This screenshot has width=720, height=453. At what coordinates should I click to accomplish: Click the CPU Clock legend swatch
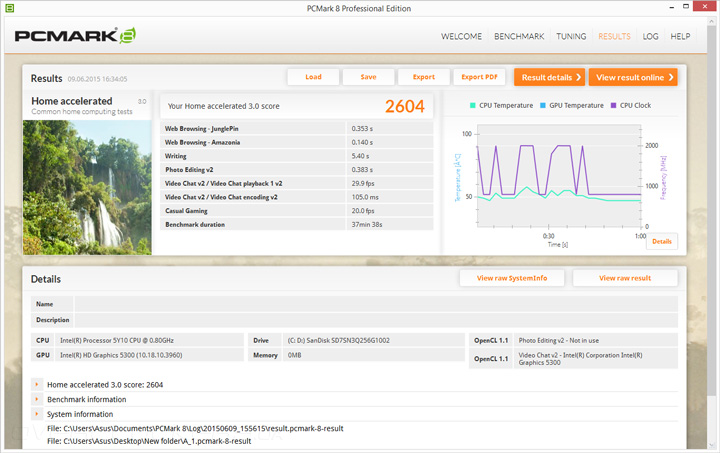point(613,106)
